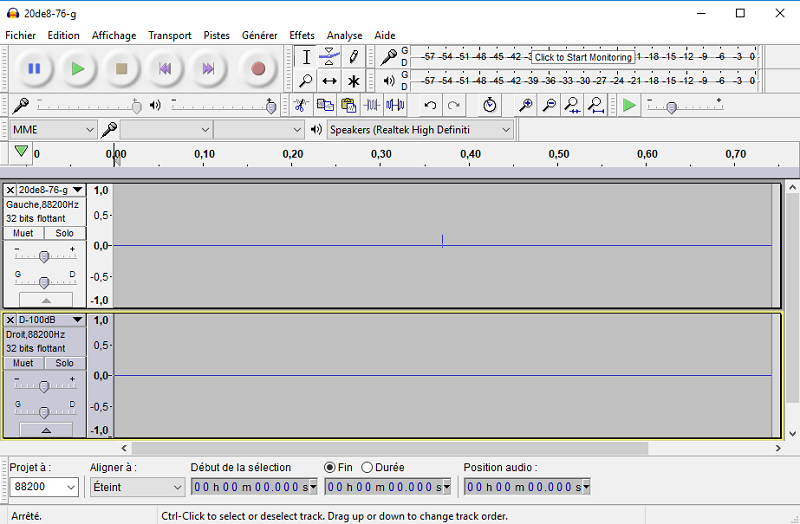This screenshot has width=800, height=524.
Task: Click the playback meter speaker icon
Action: click(389, 81)
